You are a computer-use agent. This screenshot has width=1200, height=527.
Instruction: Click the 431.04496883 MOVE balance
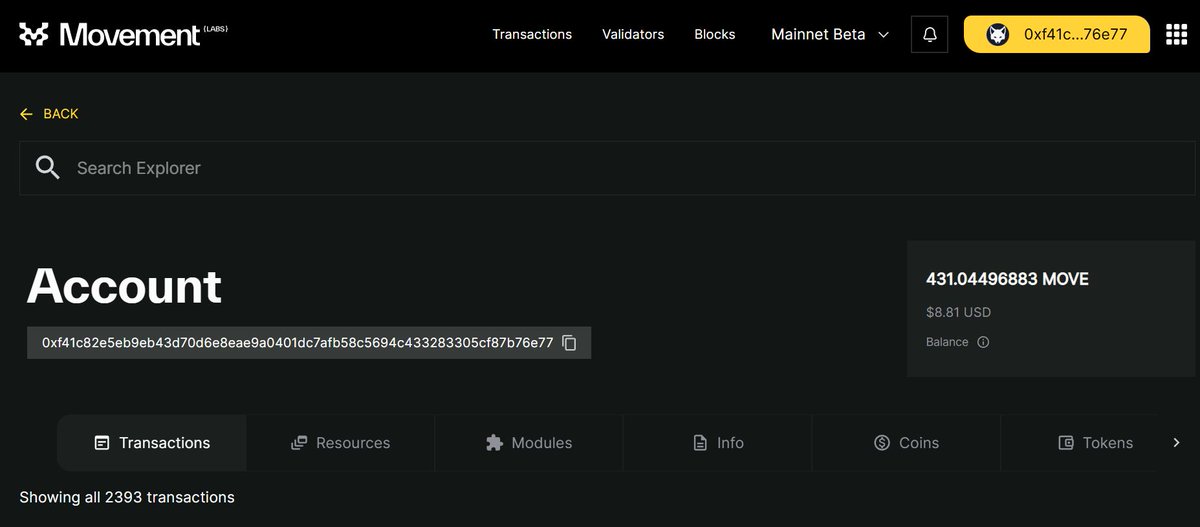1007,279
